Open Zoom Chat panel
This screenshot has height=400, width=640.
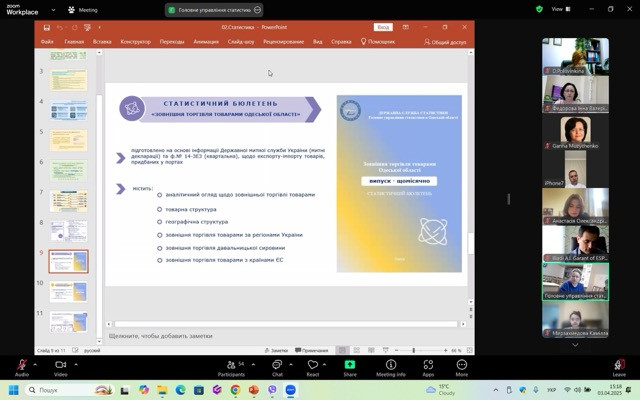[x=277, y=367]
